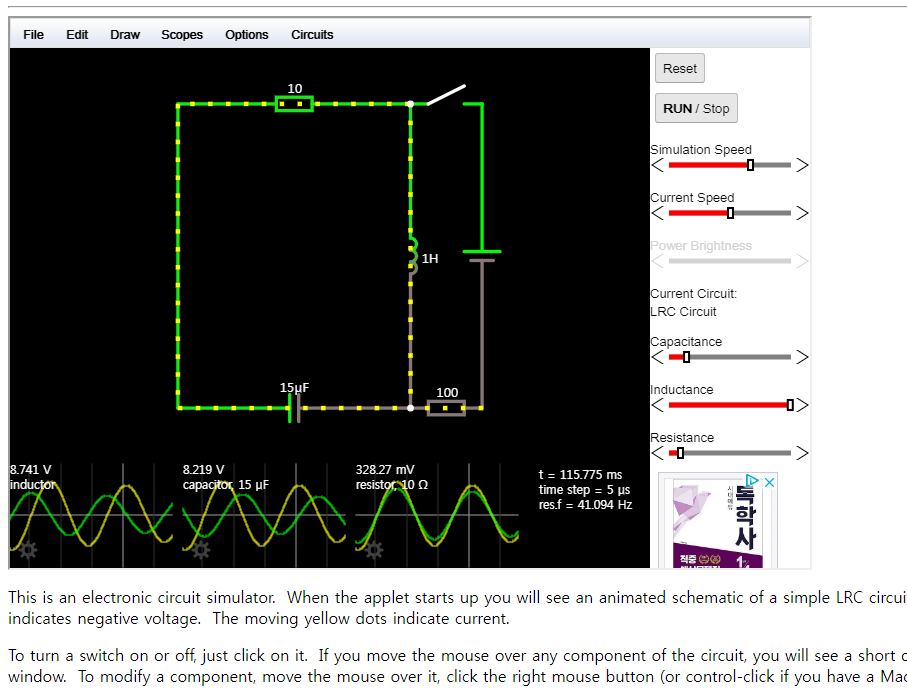Click the resistor scope waveform
This screenshot has width=907, height=698.
pyautogui.click(x=437, y=515)
